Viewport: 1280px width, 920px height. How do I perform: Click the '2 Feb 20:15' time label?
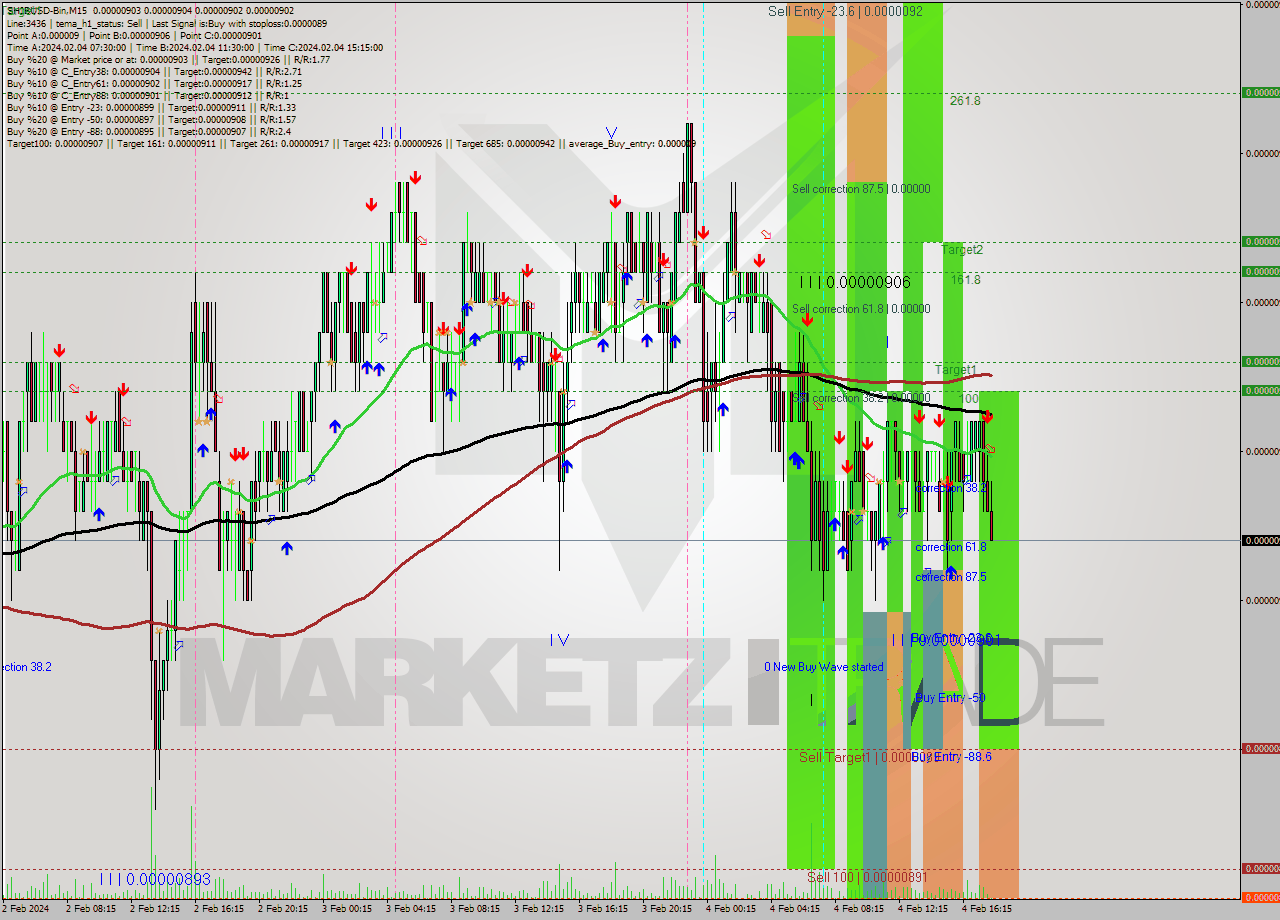[283, 909]
